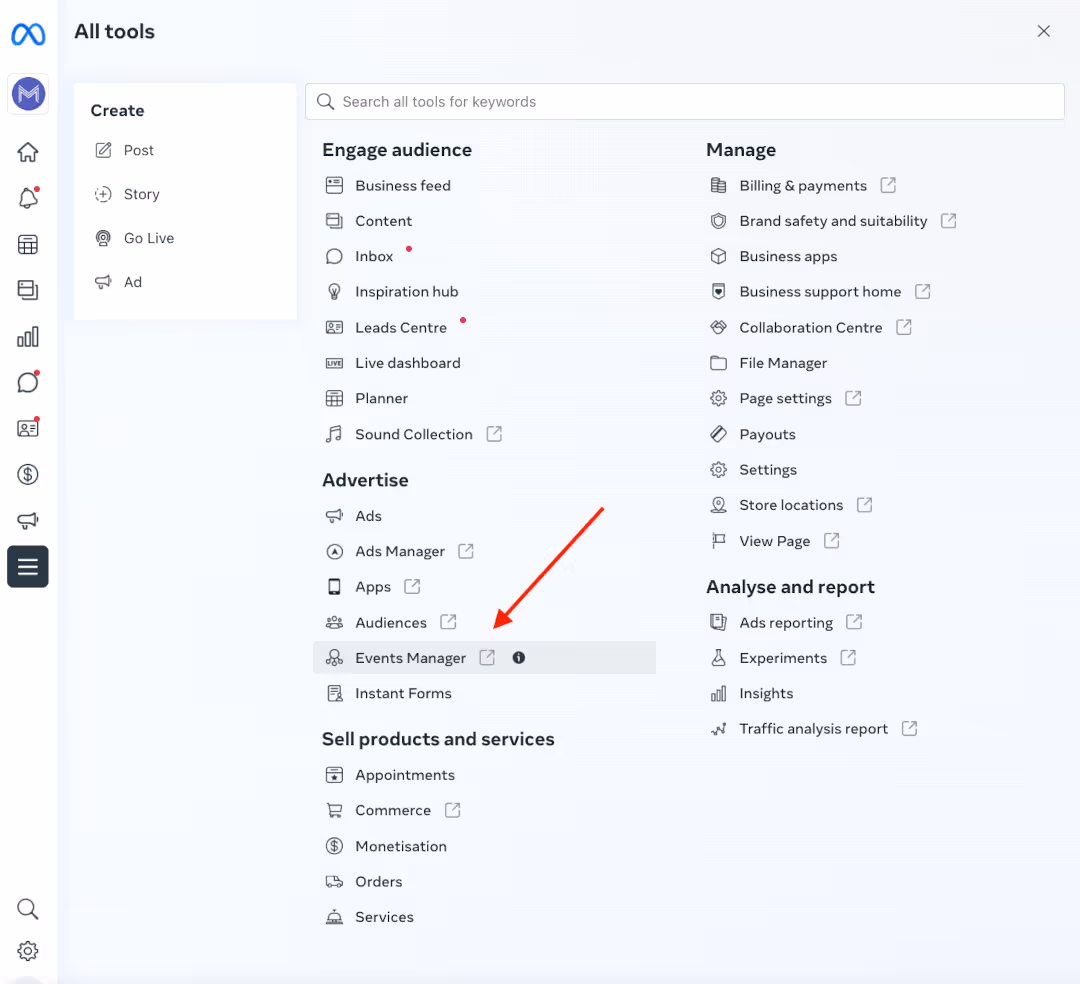Click the Search all tools field
The image size is (1080, 984).
click(x=685, y=102)
